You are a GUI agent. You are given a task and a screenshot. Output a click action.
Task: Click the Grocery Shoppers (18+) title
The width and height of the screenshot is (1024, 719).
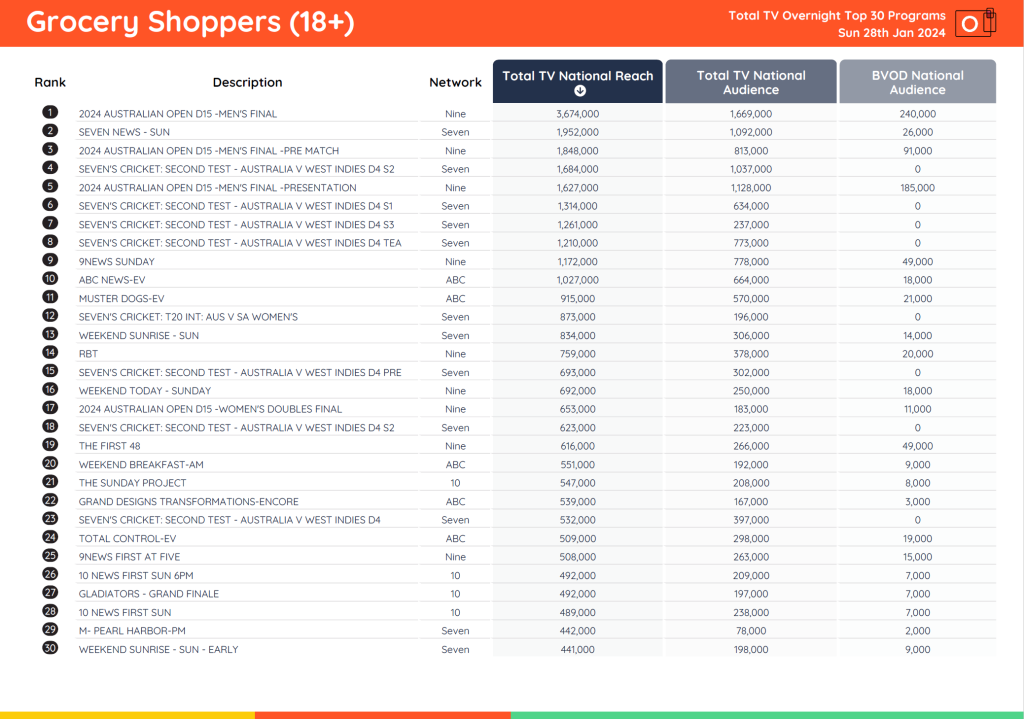(190, 22)
